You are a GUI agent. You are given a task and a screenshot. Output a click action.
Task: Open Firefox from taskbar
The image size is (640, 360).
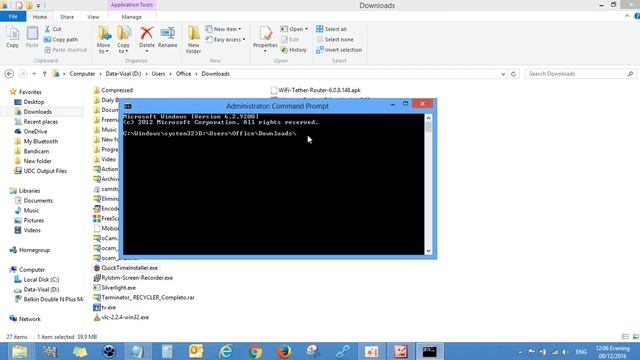(284, 351)
